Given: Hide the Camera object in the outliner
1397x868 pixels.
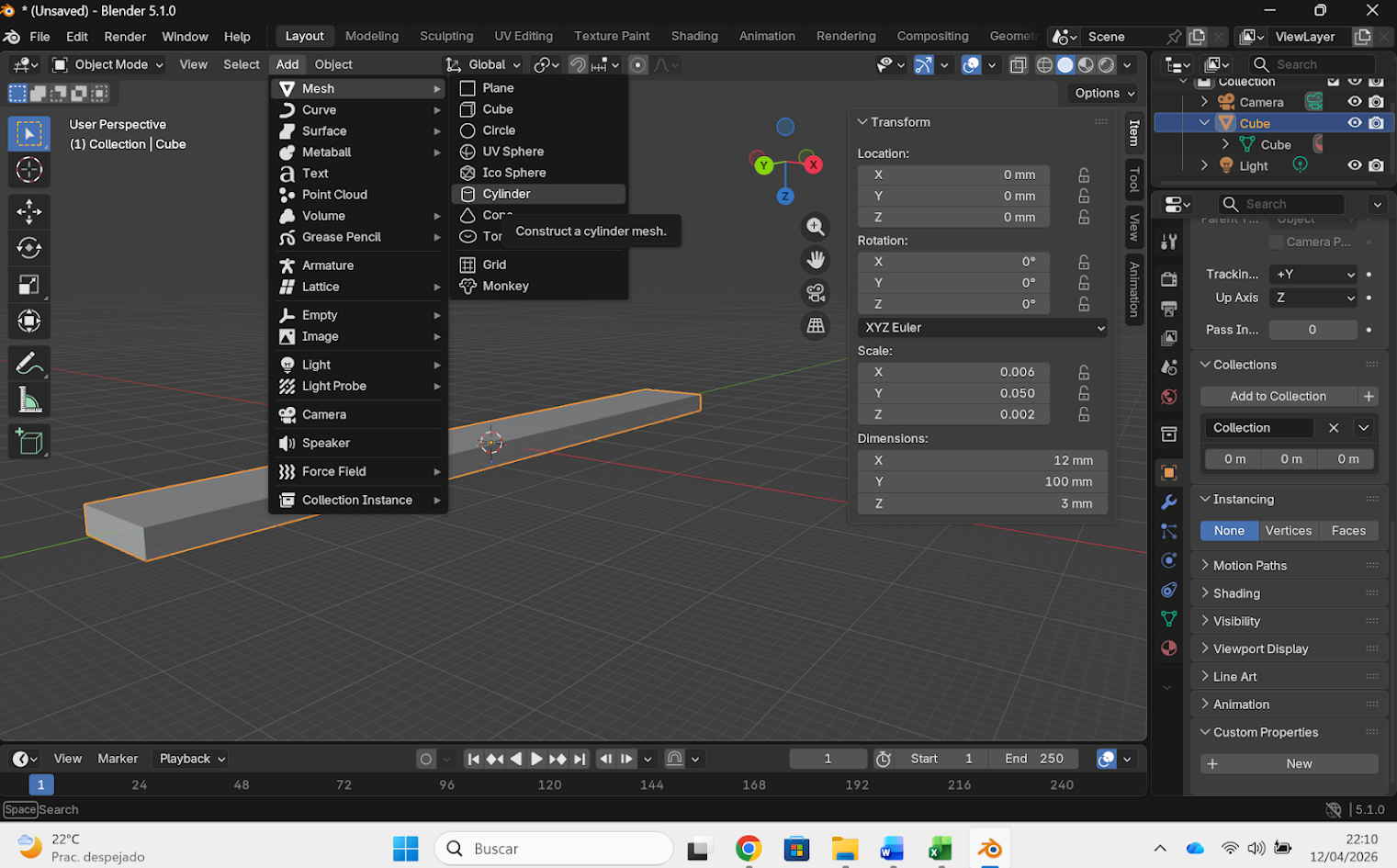Looking at the screenshot, I should click(x=1355, y=102).
